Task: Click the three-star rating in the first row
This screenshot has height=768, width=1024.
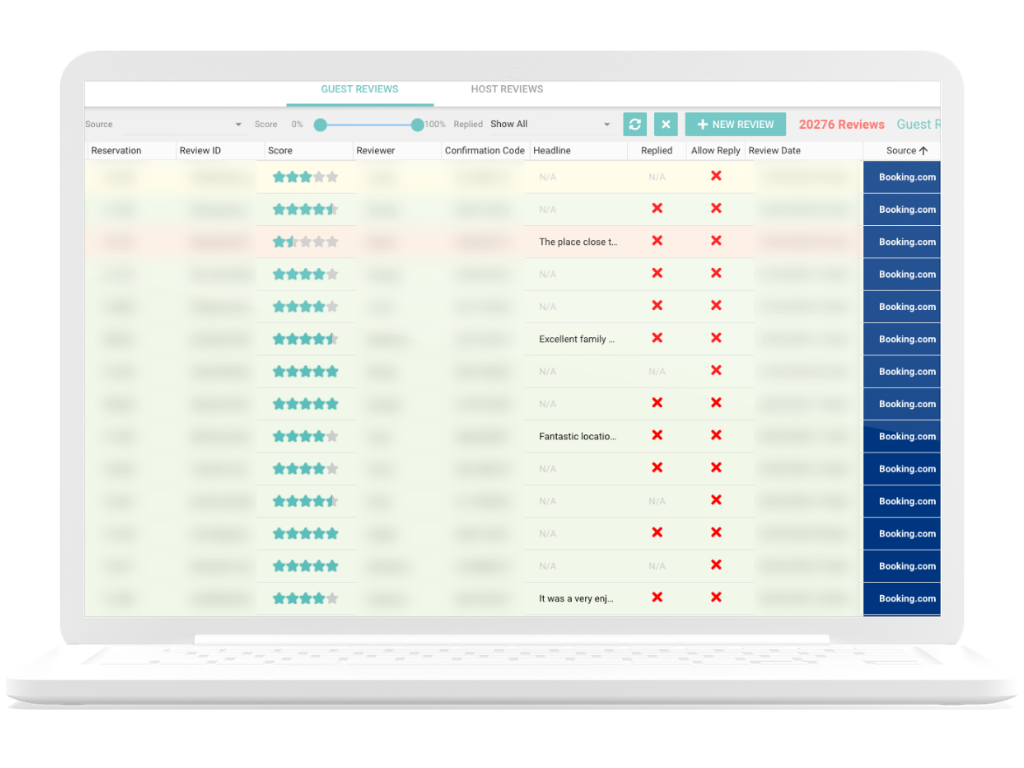Action: click(305, 177)
